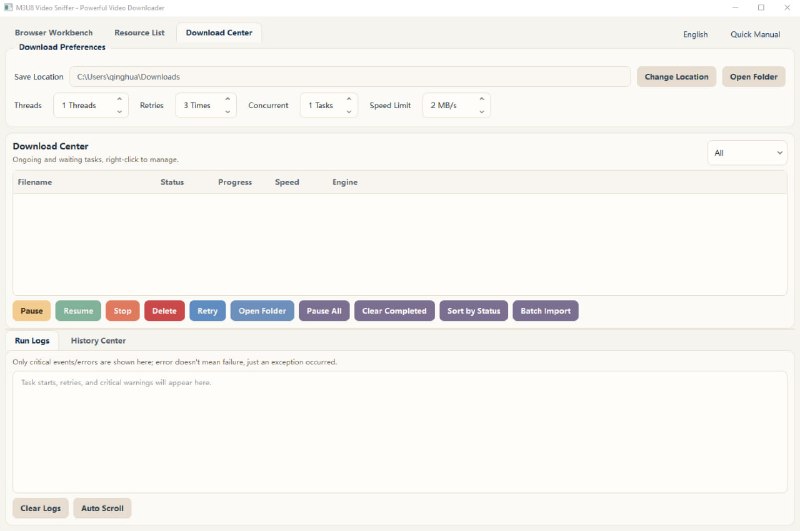
Task: Toggle the Auto Scroll button
Action: click(x=102, y=508)
